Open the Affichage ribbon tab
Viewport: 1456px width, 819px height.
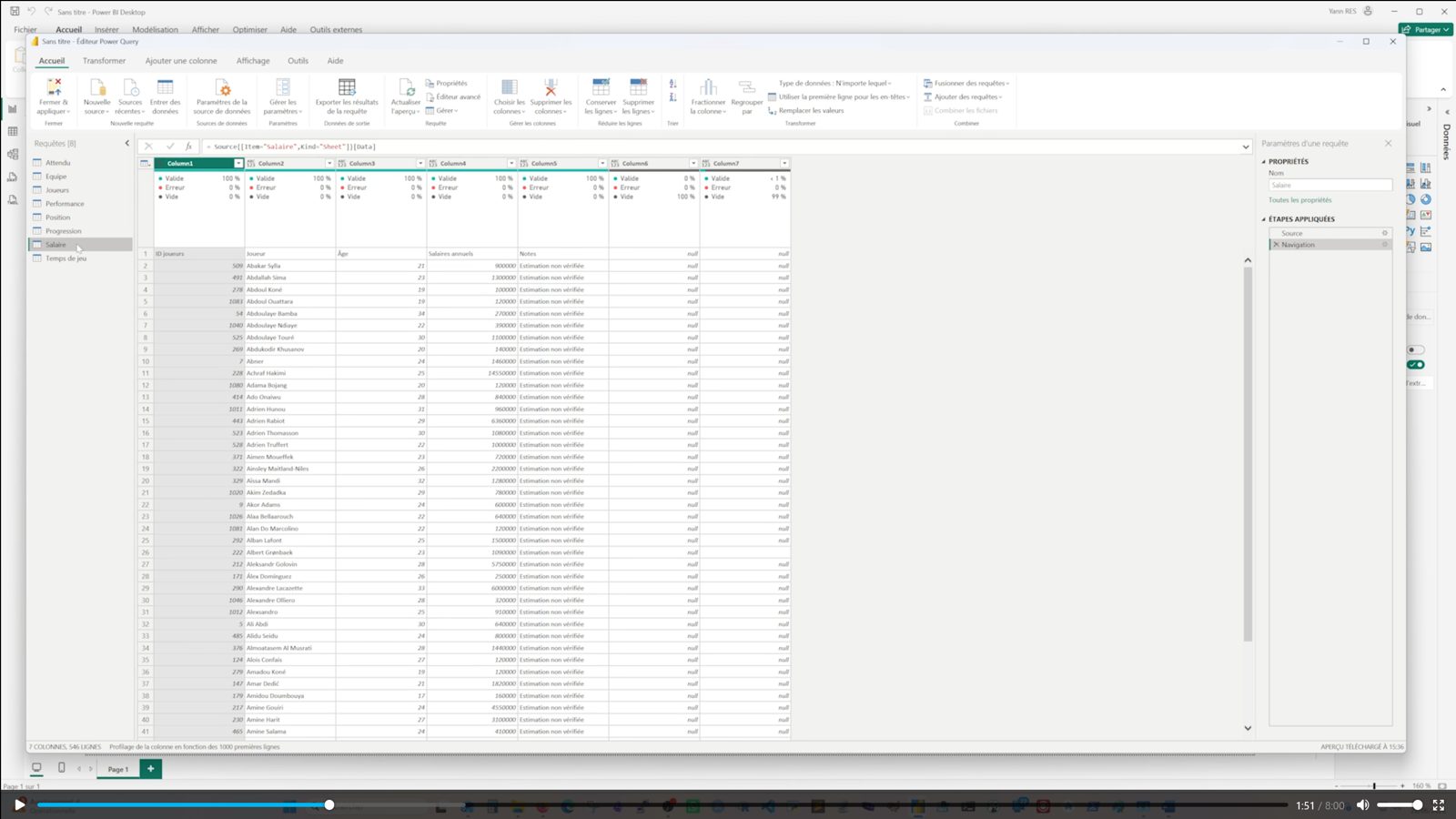tap(253, 61)
